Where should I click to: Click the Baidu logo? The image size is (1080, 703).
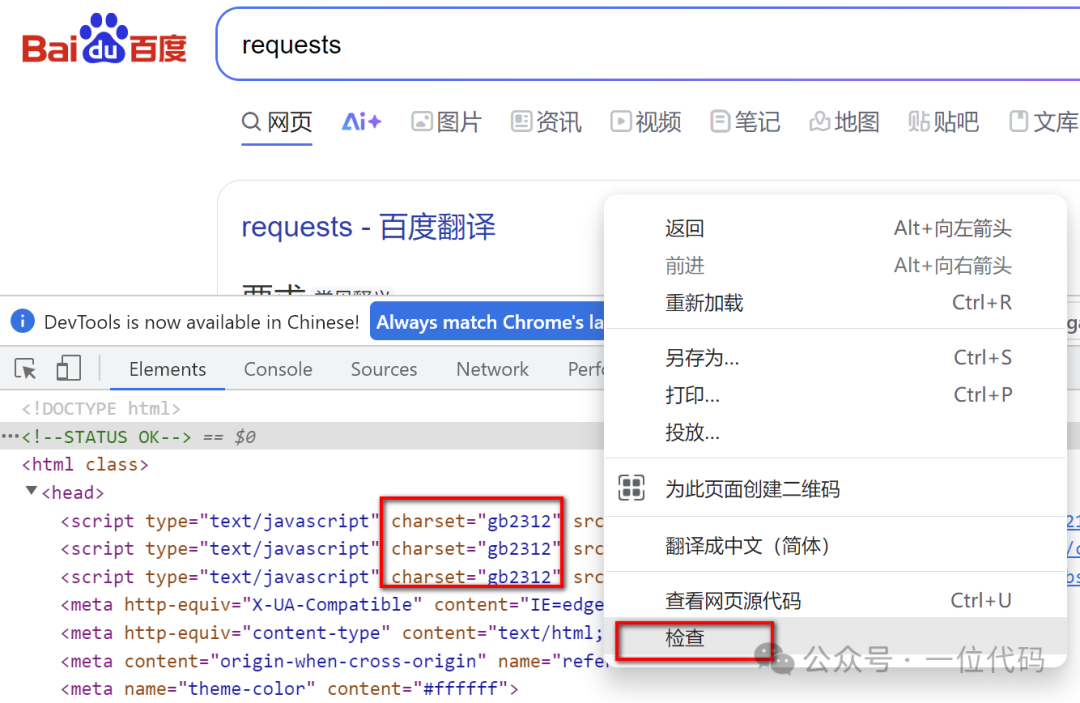click(x=105, y=39)
